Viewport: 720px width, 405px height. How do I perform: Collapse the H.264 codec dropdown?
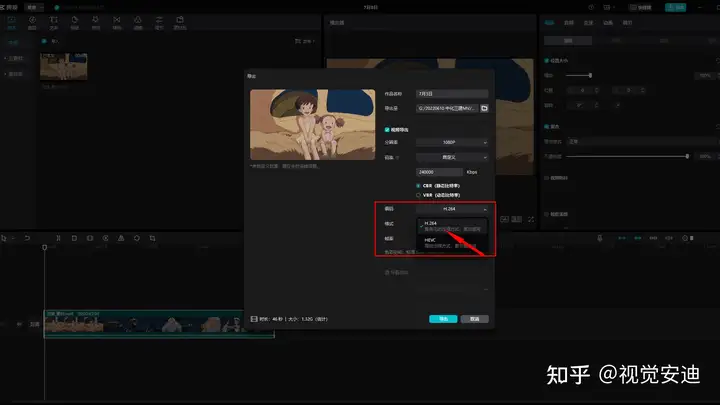click(452, 209)
